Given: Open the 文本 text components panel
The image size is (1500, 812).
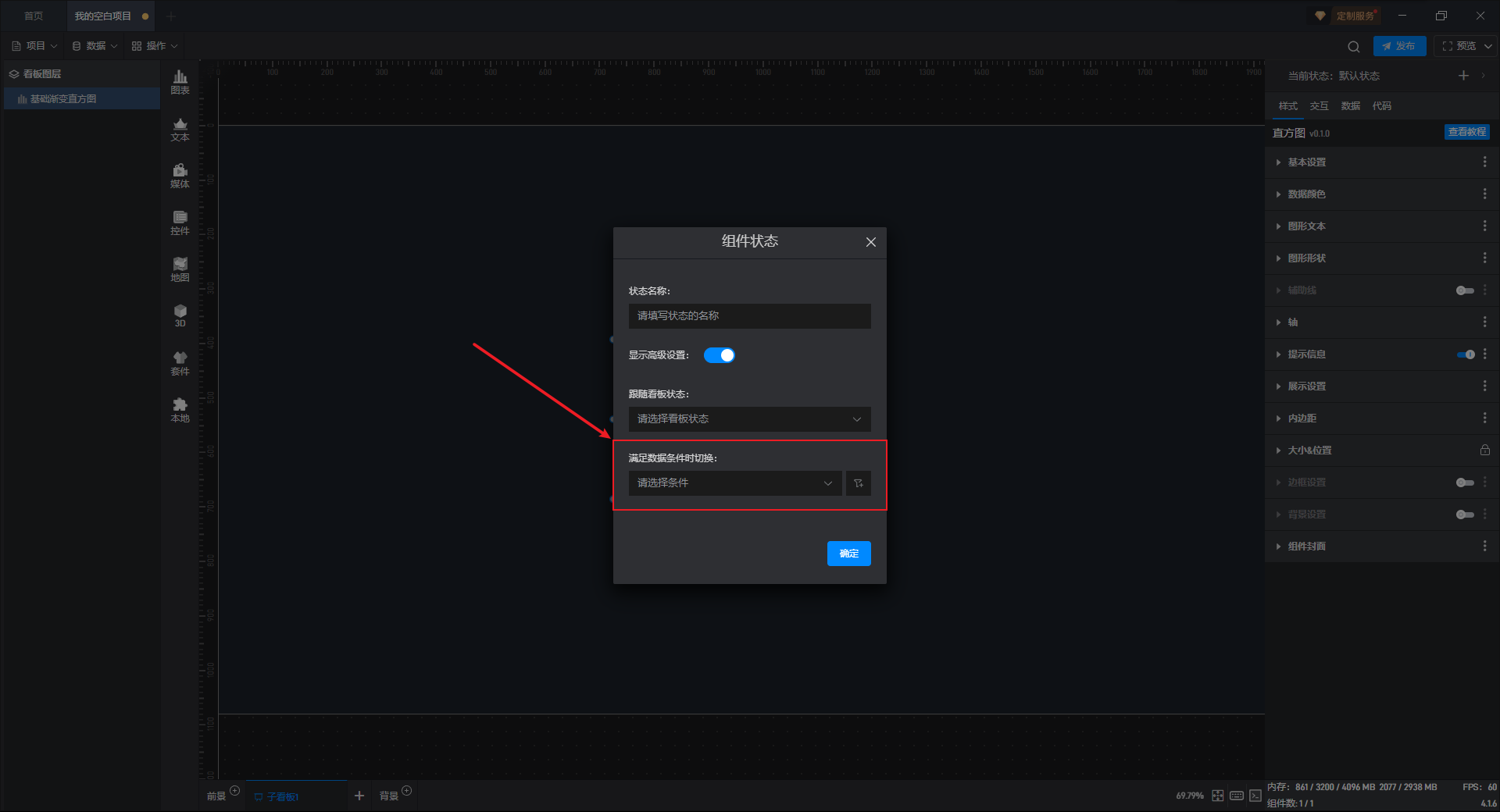Looking at the screenshot, I should point(180,129).
